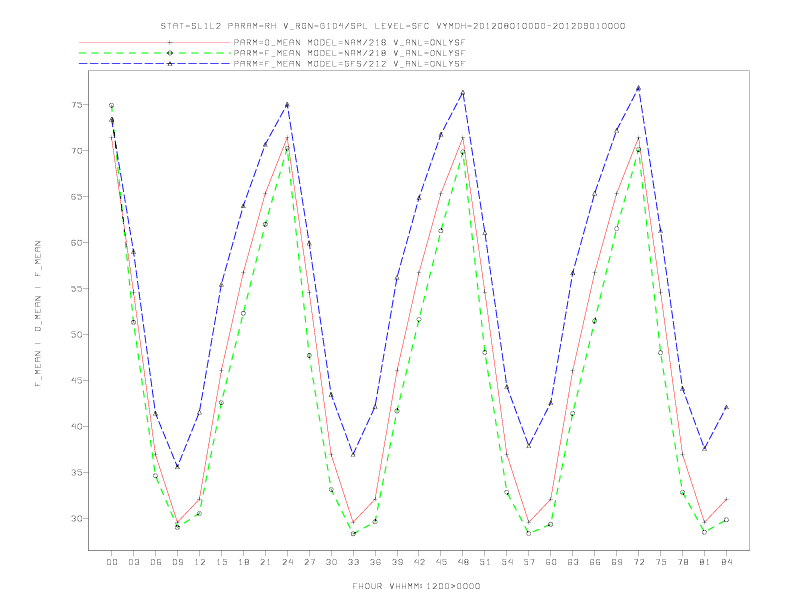
Task: Click x-axis hour label 33
Action: click(x=353, y=562)
